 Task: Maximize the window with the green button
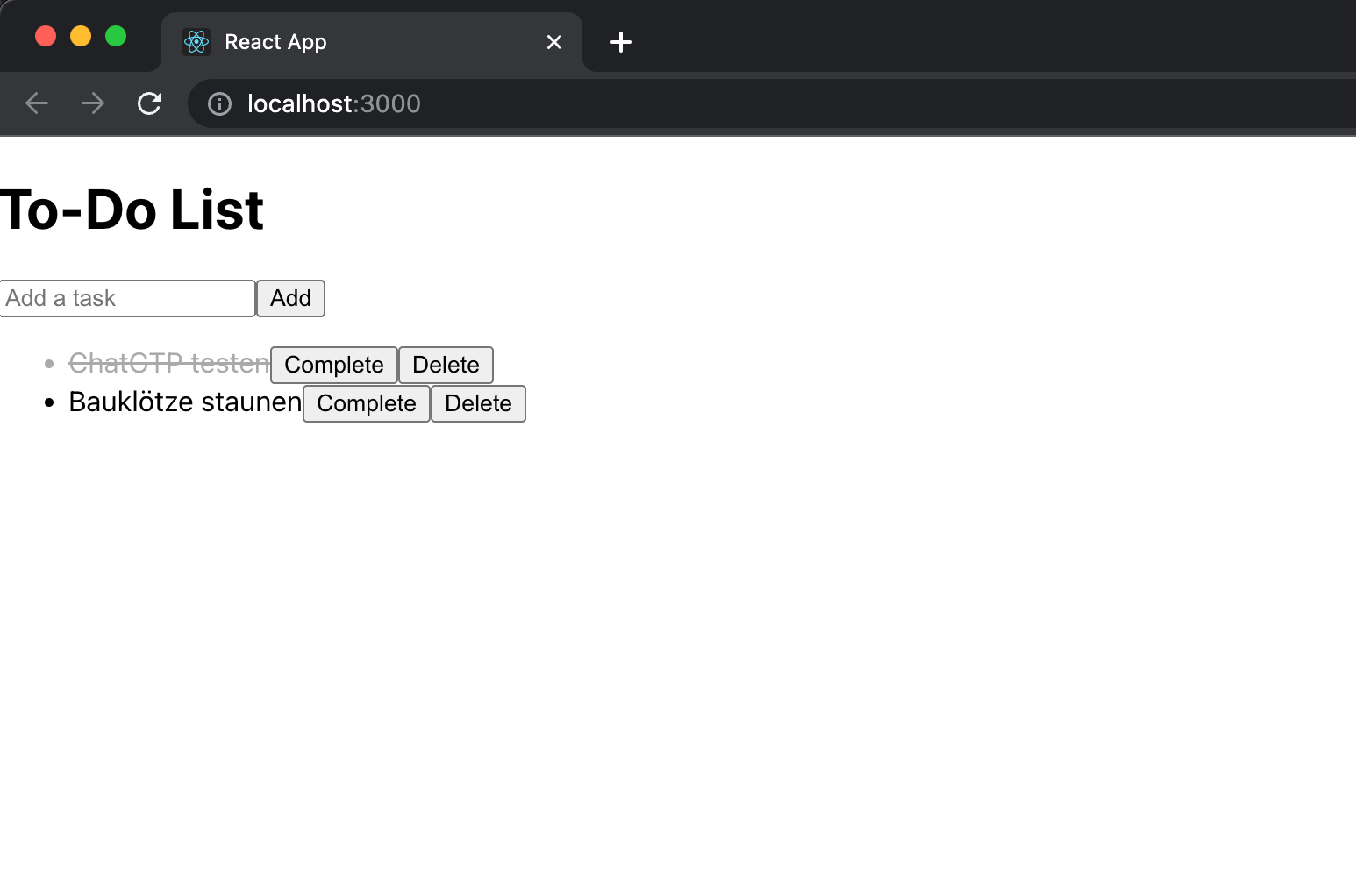tap(116, 36)
